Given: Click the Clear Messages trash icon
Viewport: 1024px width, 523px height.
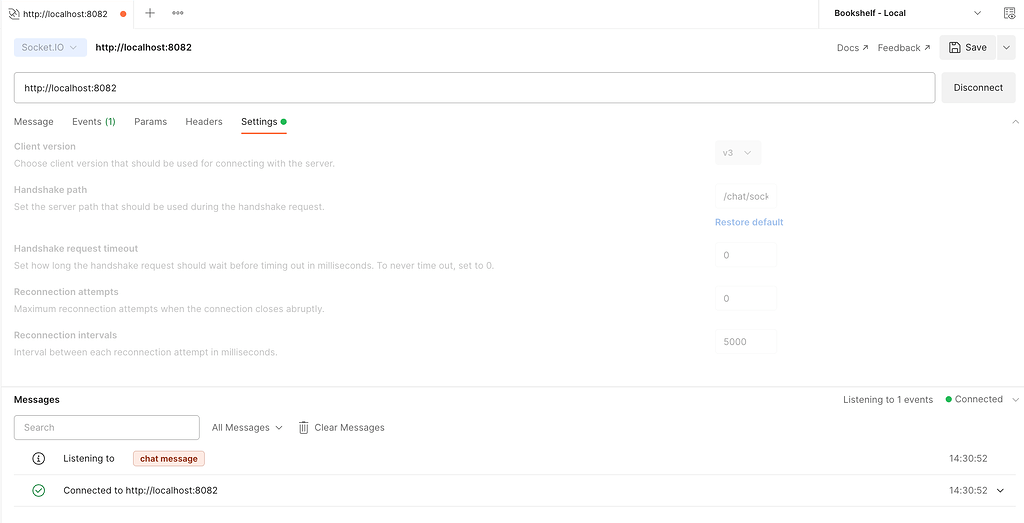Looking at the screenshot, I should pos(304,427).
